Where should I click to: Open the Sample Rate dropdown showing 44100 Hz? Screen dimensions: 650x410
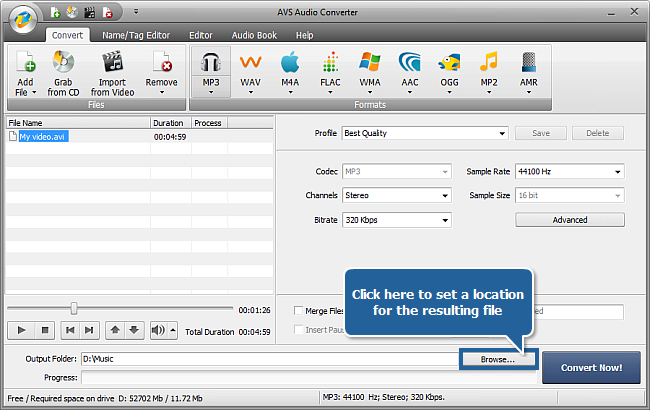pyautogui.click(x=570, y=171)
